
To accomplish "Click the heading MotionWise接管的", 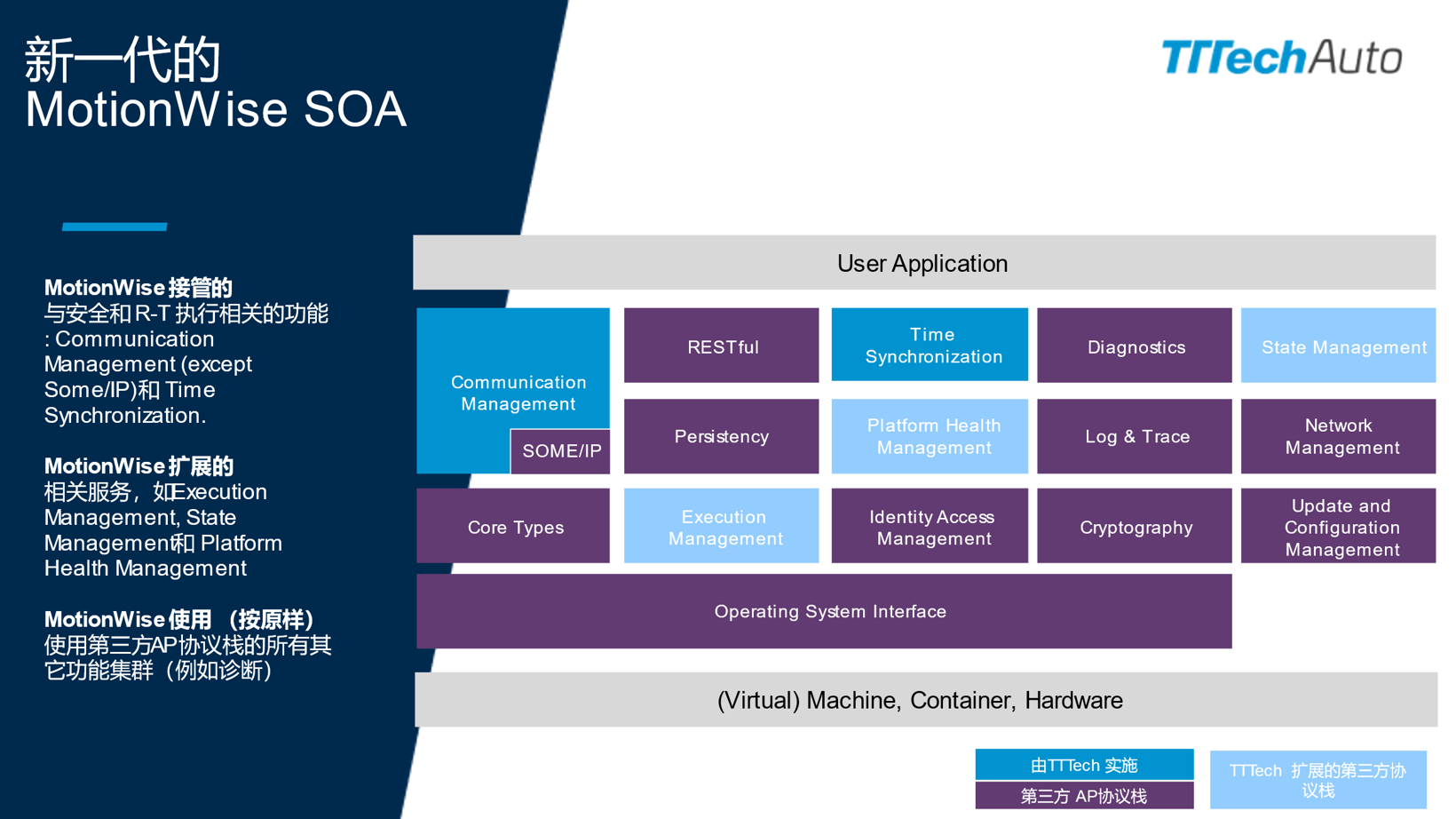I will pos(138,288).
